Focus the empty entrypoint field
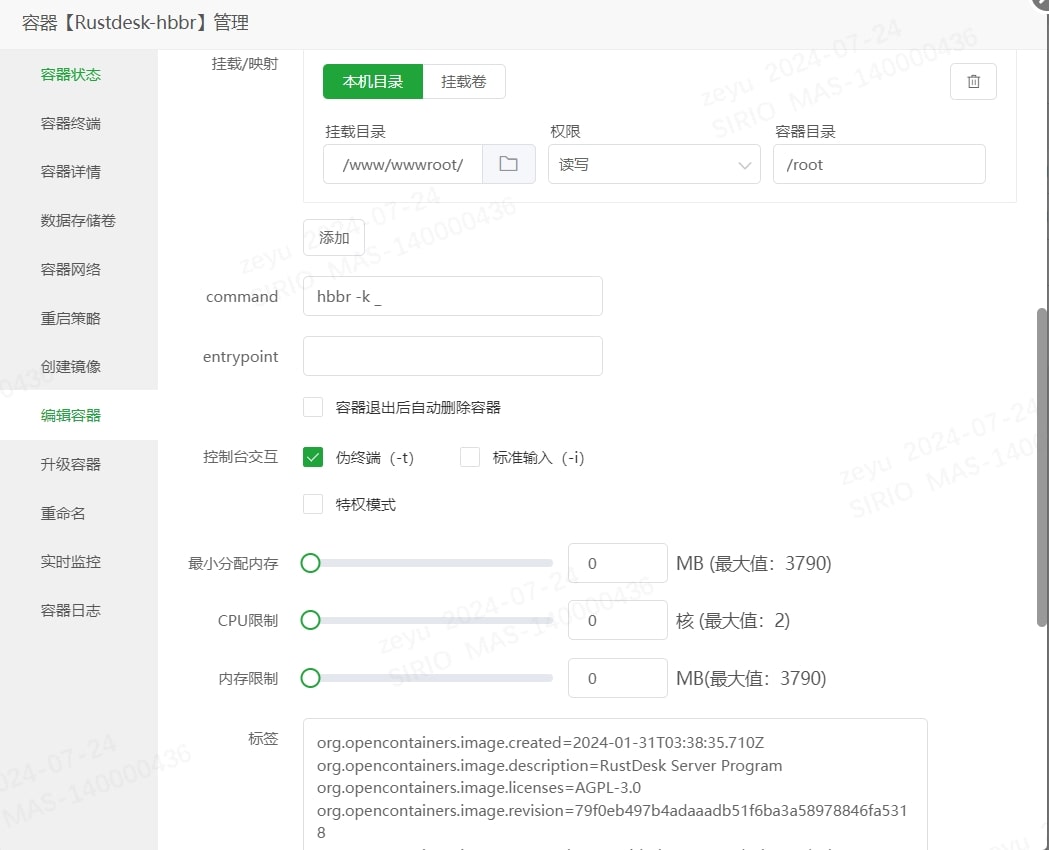Screen dimensions: 1049x850 [453, 356]
